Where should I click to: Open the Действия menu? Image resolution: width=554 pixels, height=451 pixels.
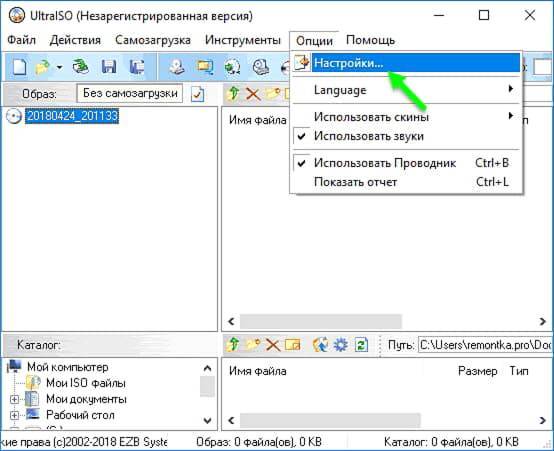[75, 40]
